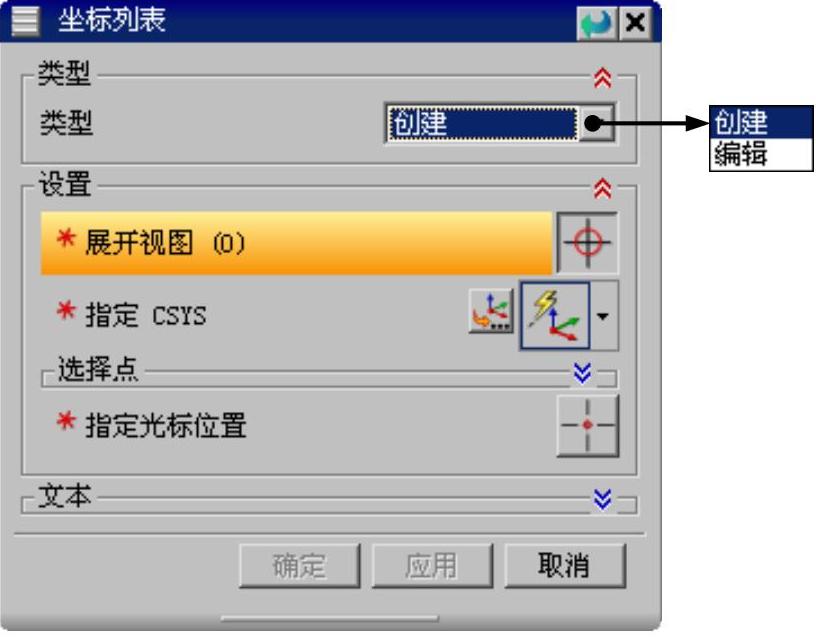This screenshot has height=641, width=816.
Task: Click the inferred CSYS lightning icon
Action: click(x=555, y=315)
